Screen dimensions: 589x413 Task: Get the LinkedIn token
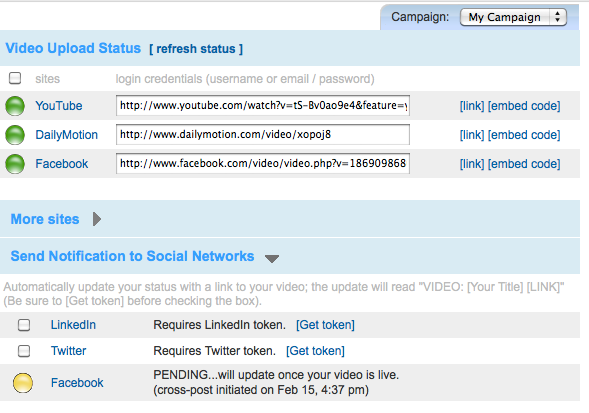(x=325, y=325)
